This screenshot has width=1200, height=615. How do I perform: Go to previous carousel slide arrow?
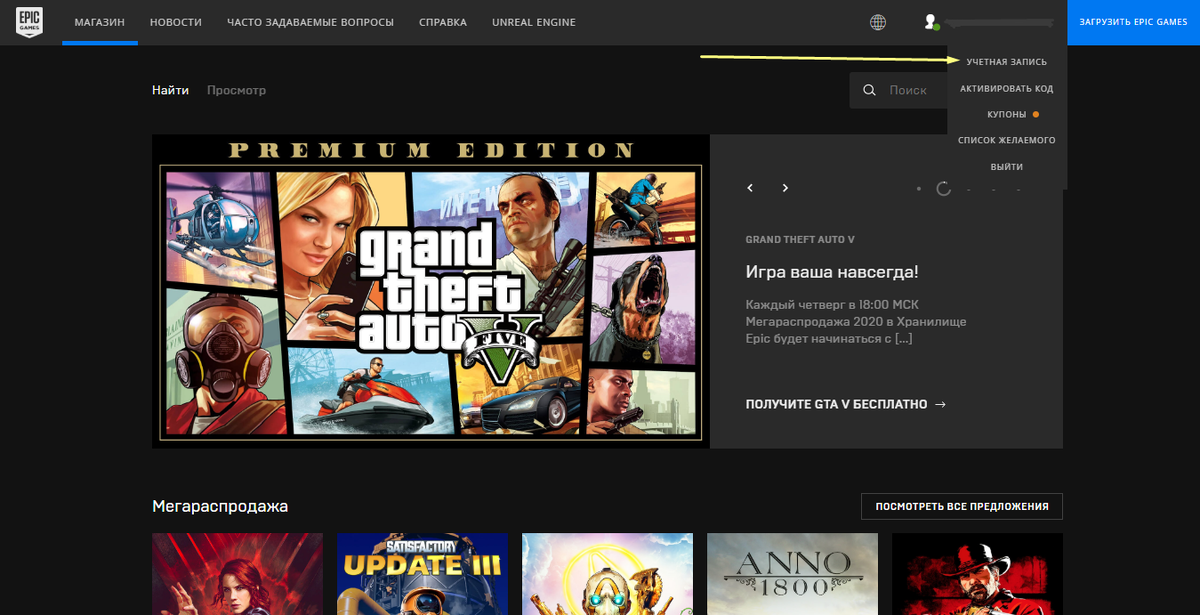(x=750, y=188)
